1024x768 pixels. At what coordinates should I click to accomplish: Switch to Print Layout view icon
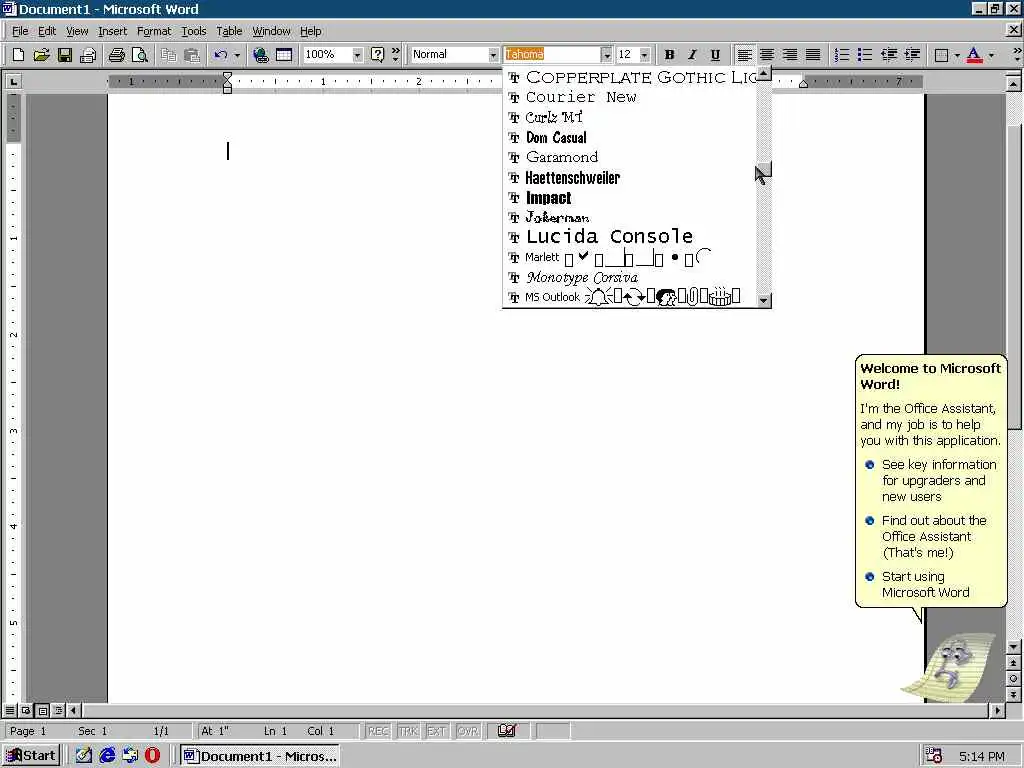click(x=42, y=710)
